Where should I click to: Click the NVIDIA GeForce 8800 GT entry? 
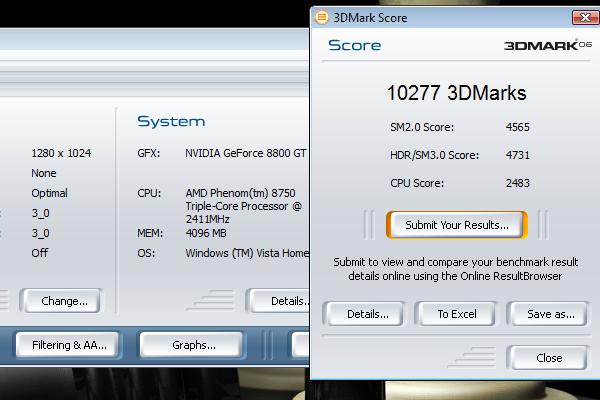click(247, 154)
